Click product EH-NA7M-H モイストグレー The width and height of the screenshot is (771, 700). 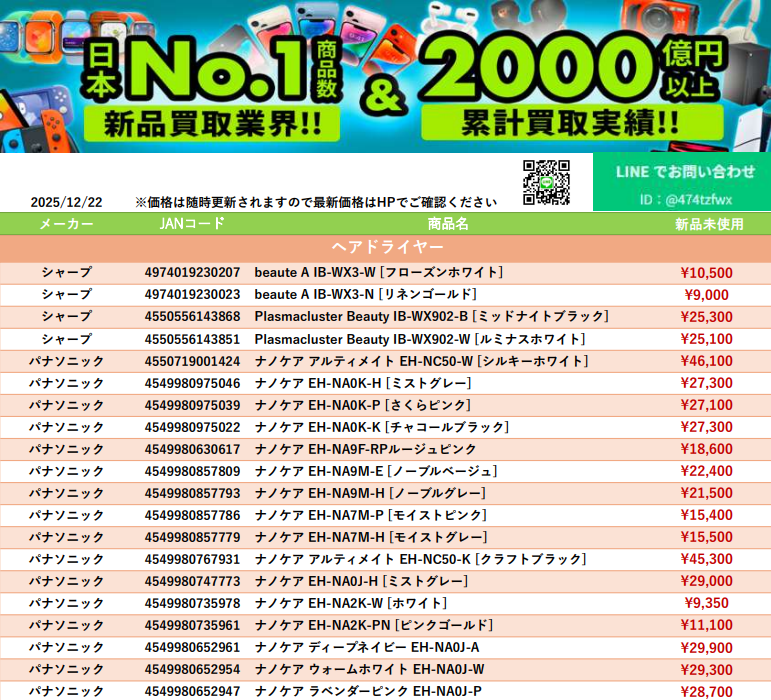pos(372,537)
